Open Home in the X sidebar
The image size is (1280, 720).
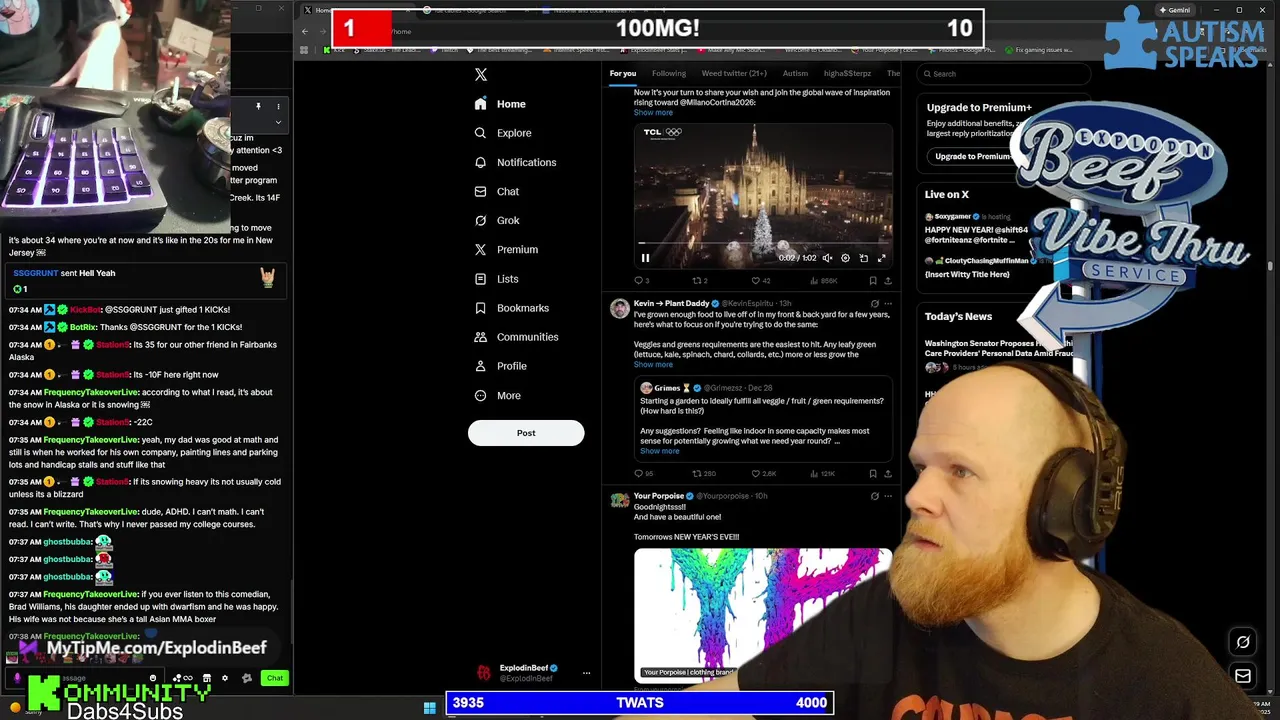click(x=500, y=104)
